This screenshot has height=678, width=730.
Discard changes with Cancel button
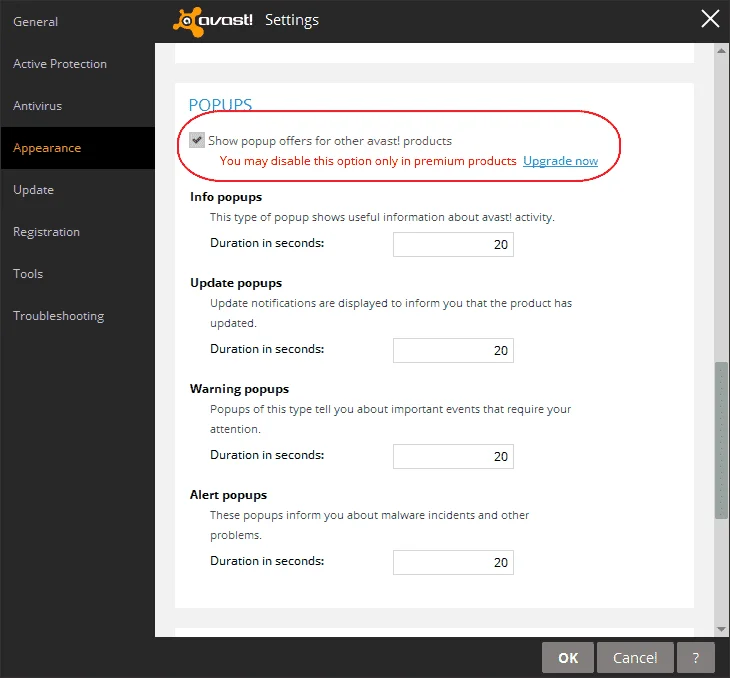click(635, 658)
